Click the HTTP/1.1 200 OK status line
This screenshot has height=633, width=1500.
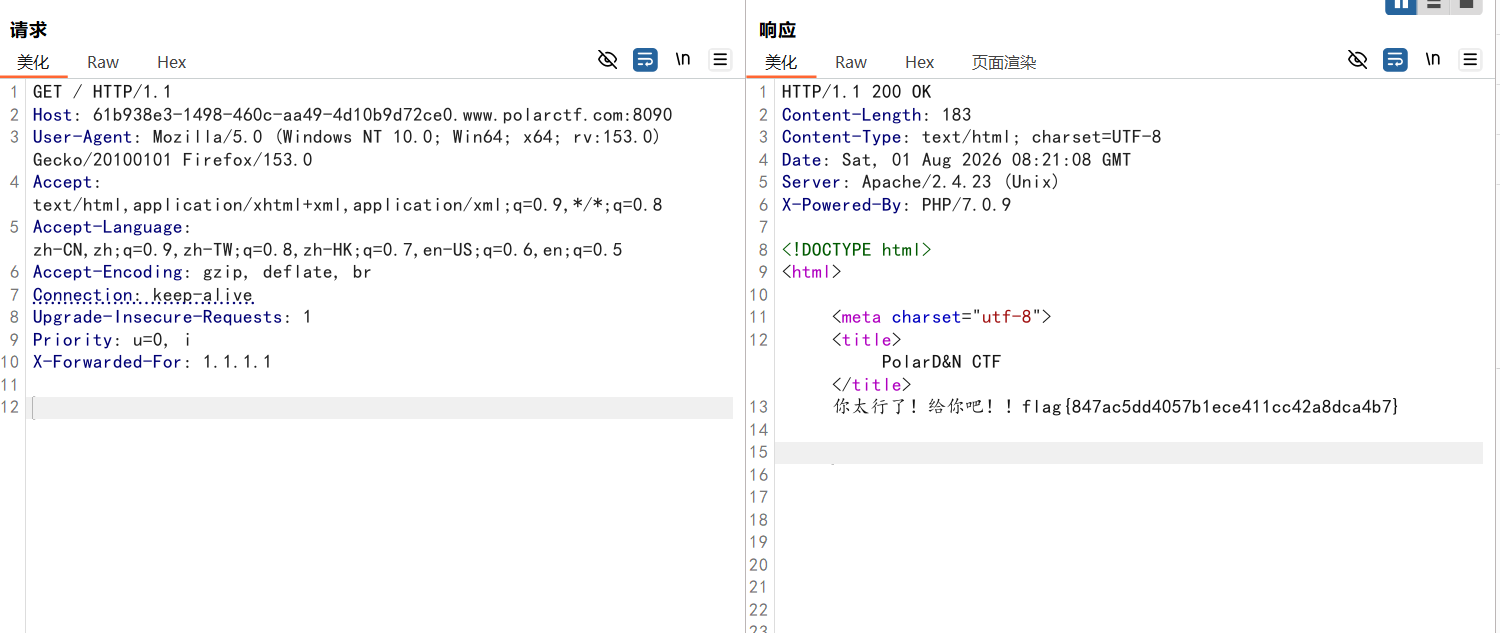(x=856, y=92)
